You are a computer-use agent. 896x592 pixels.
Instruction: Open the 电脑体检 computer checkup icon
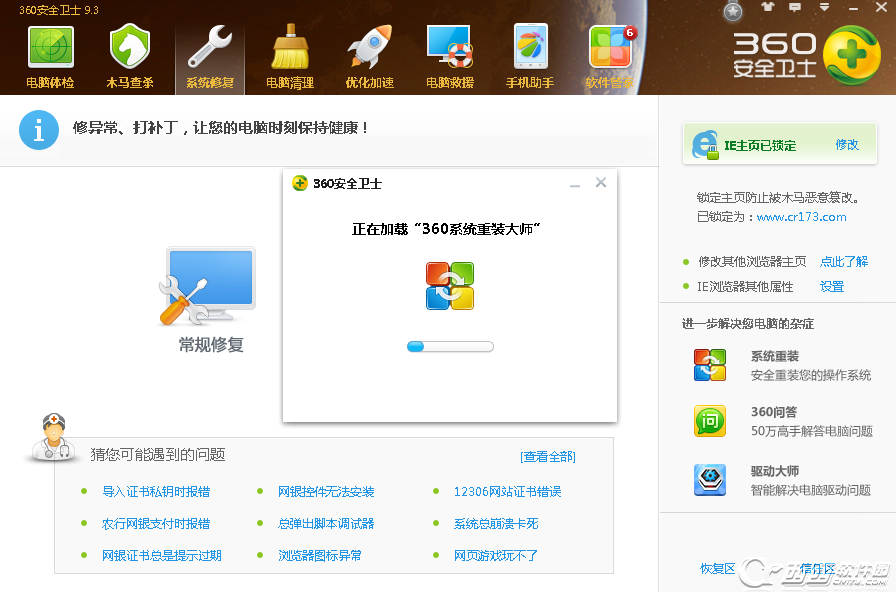[x=50, y=56]
